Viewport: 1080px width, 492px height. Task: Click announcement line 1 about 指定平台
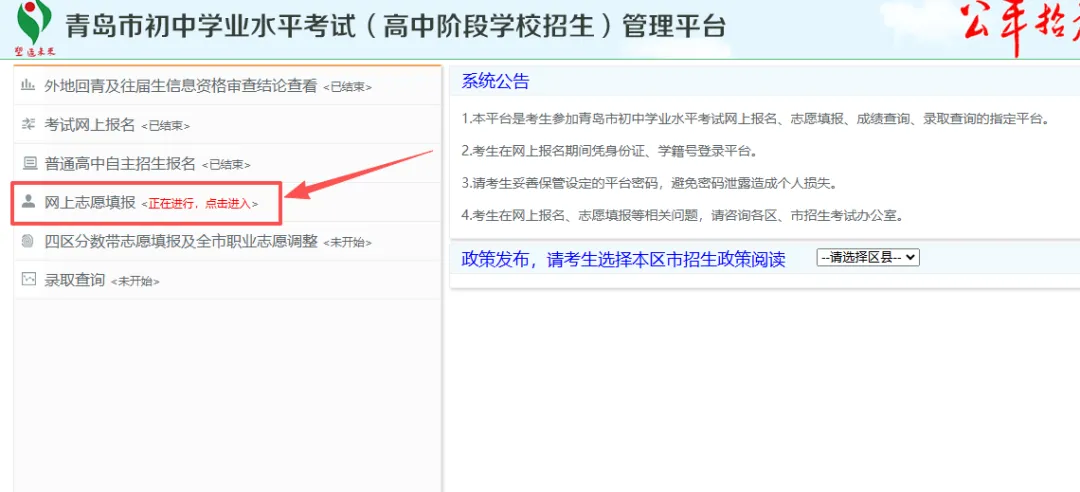coord(755,119)
